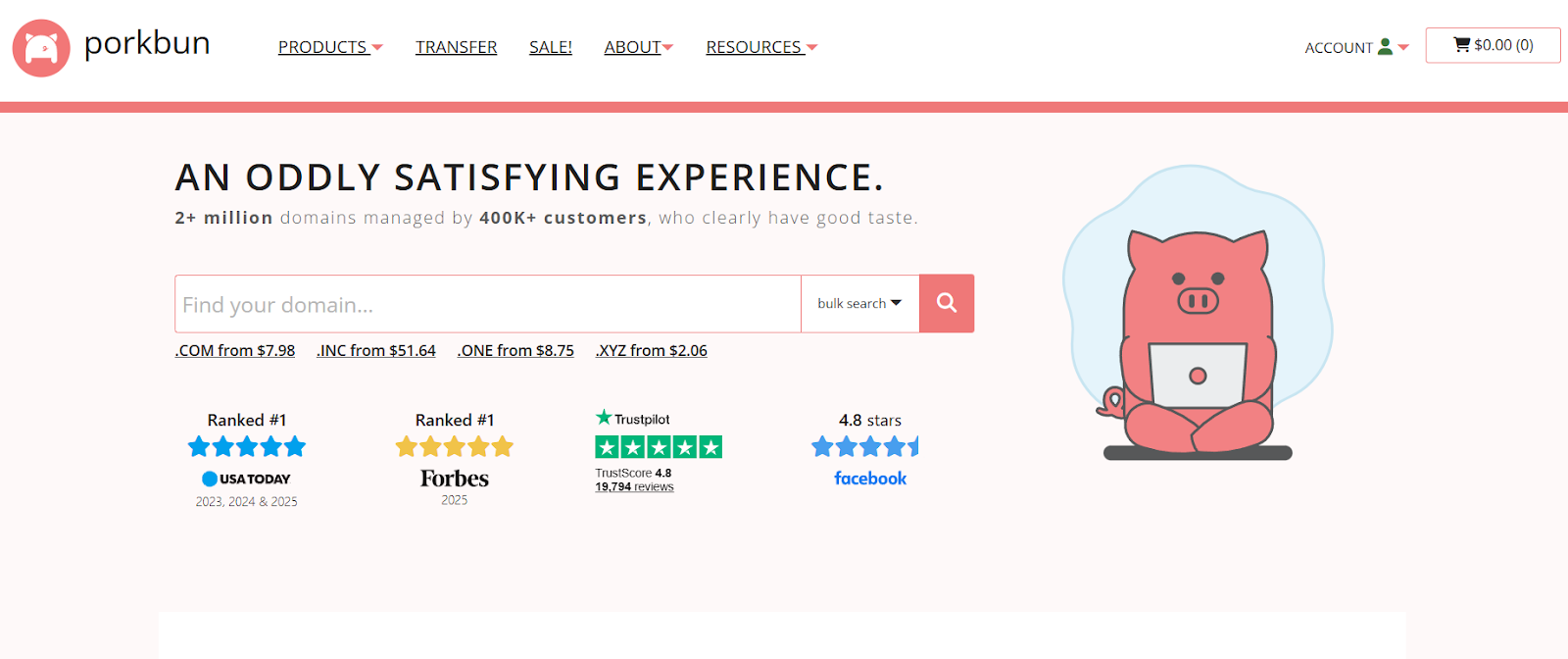Click the Porkbun pig logo icon
This screenshot has width=1568, height=659.
point(41,48)
